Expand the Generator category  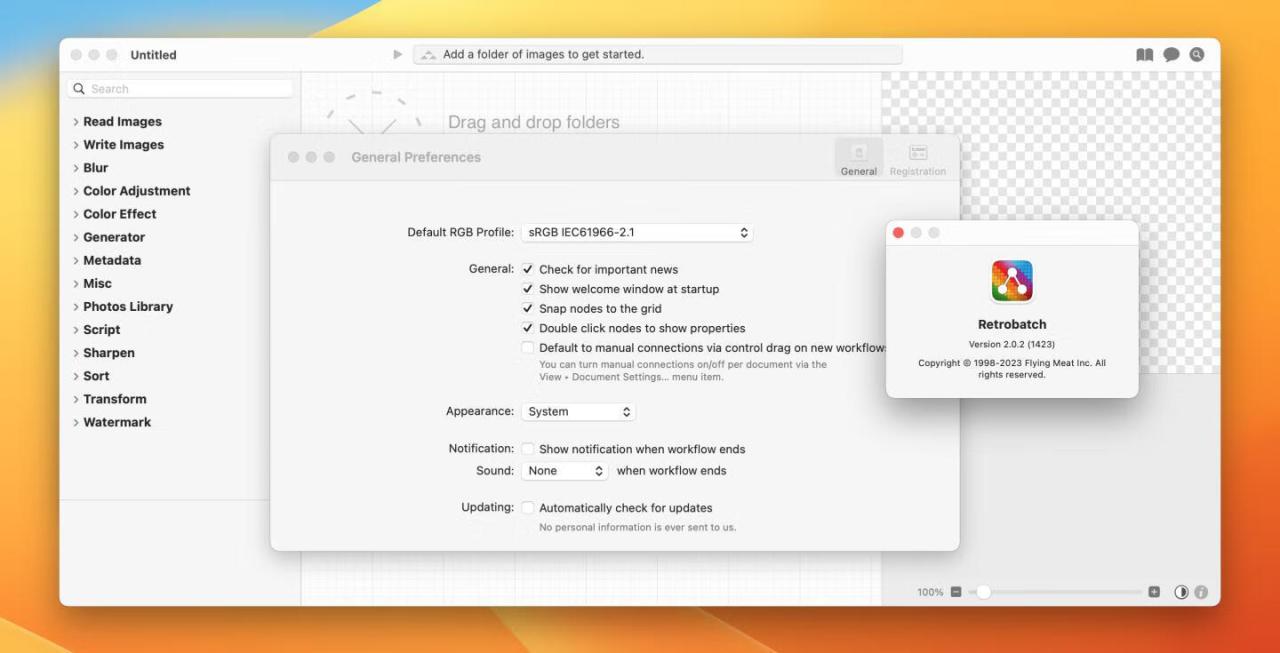tap(76, 237)
